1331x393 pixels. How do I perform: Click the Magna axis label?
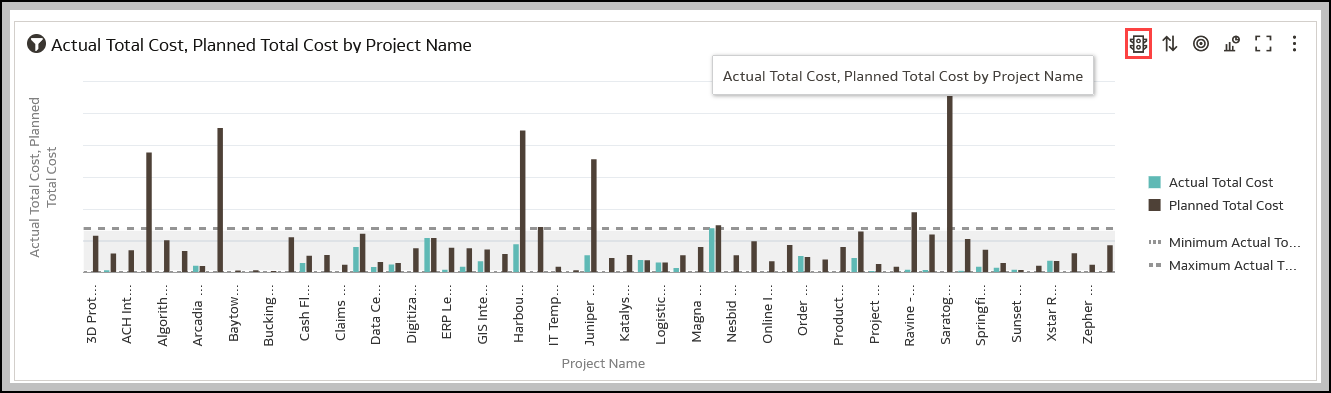coord(696,312)
